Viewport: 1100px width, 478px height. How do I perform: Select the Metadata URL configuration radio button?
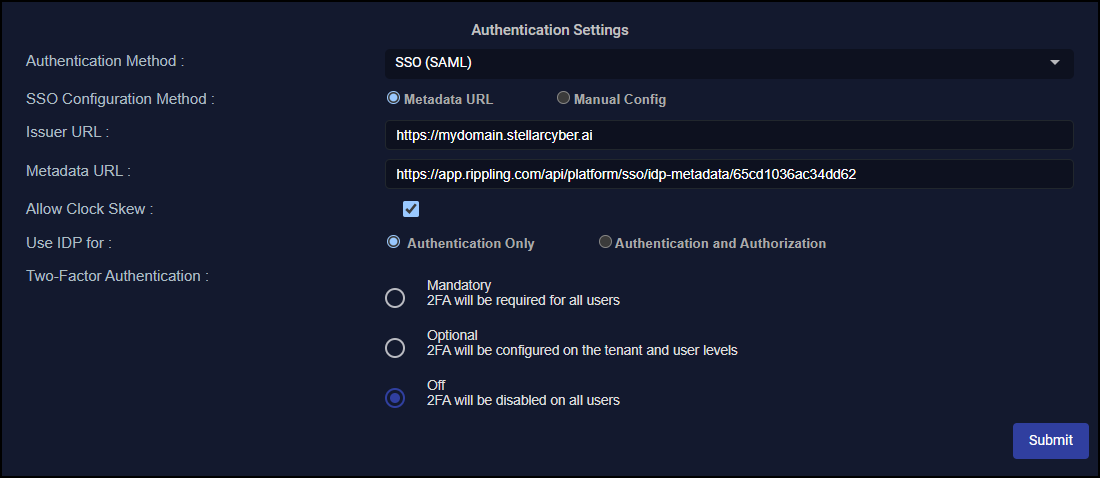(393, 99)
